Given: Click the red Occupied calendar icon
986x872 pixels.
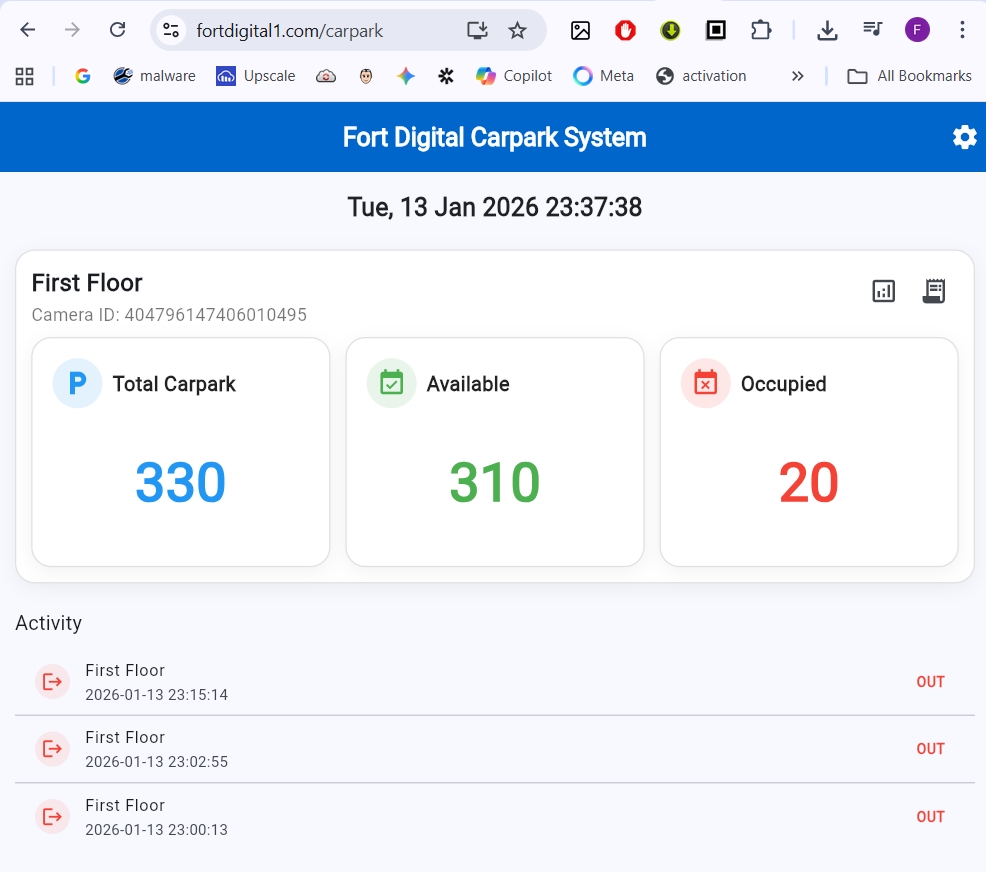Looking at the screenshot, I should click(705, 383).
